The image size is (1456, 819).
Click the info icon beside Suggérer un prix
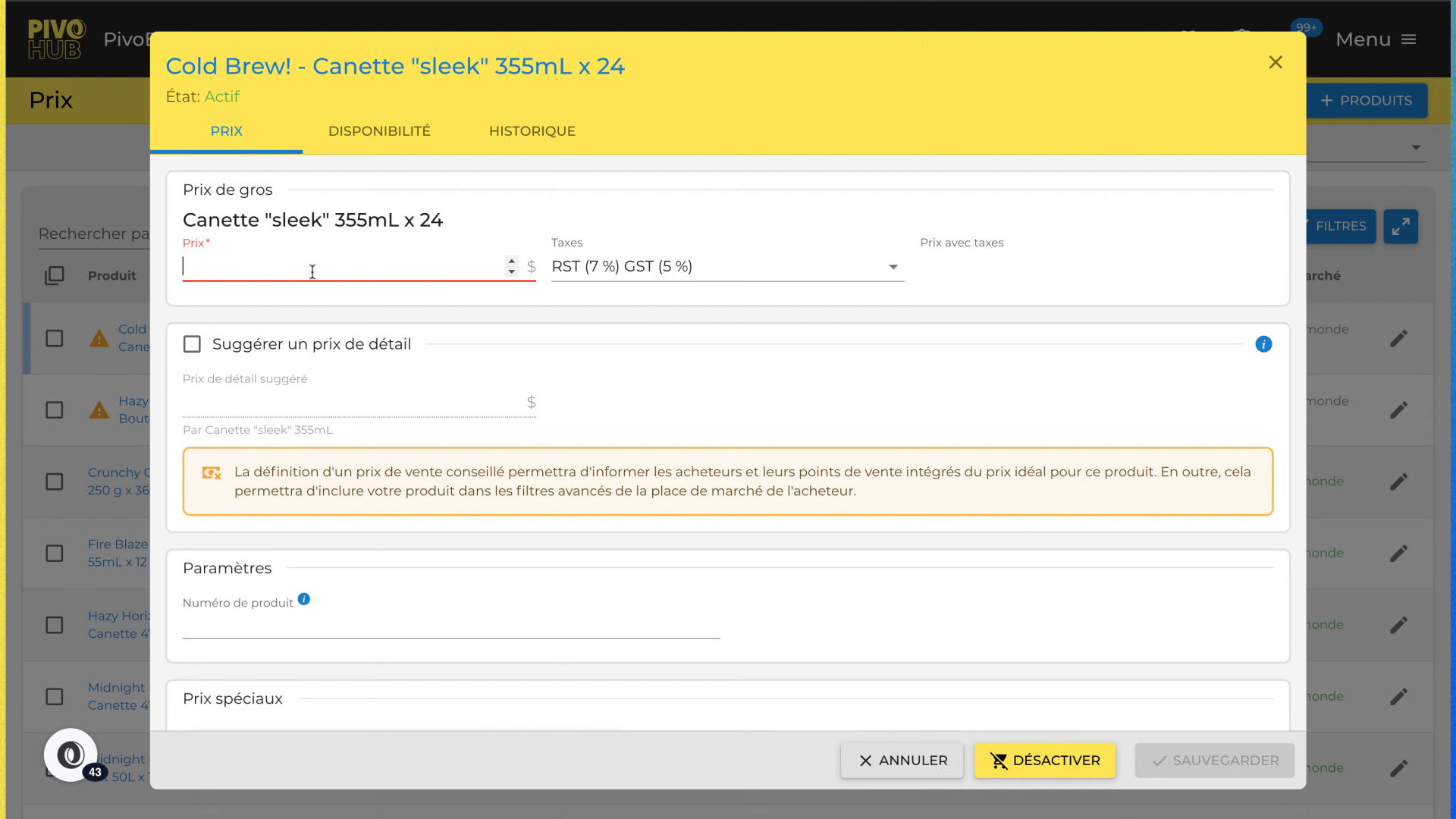click(x=1263, y=344)
